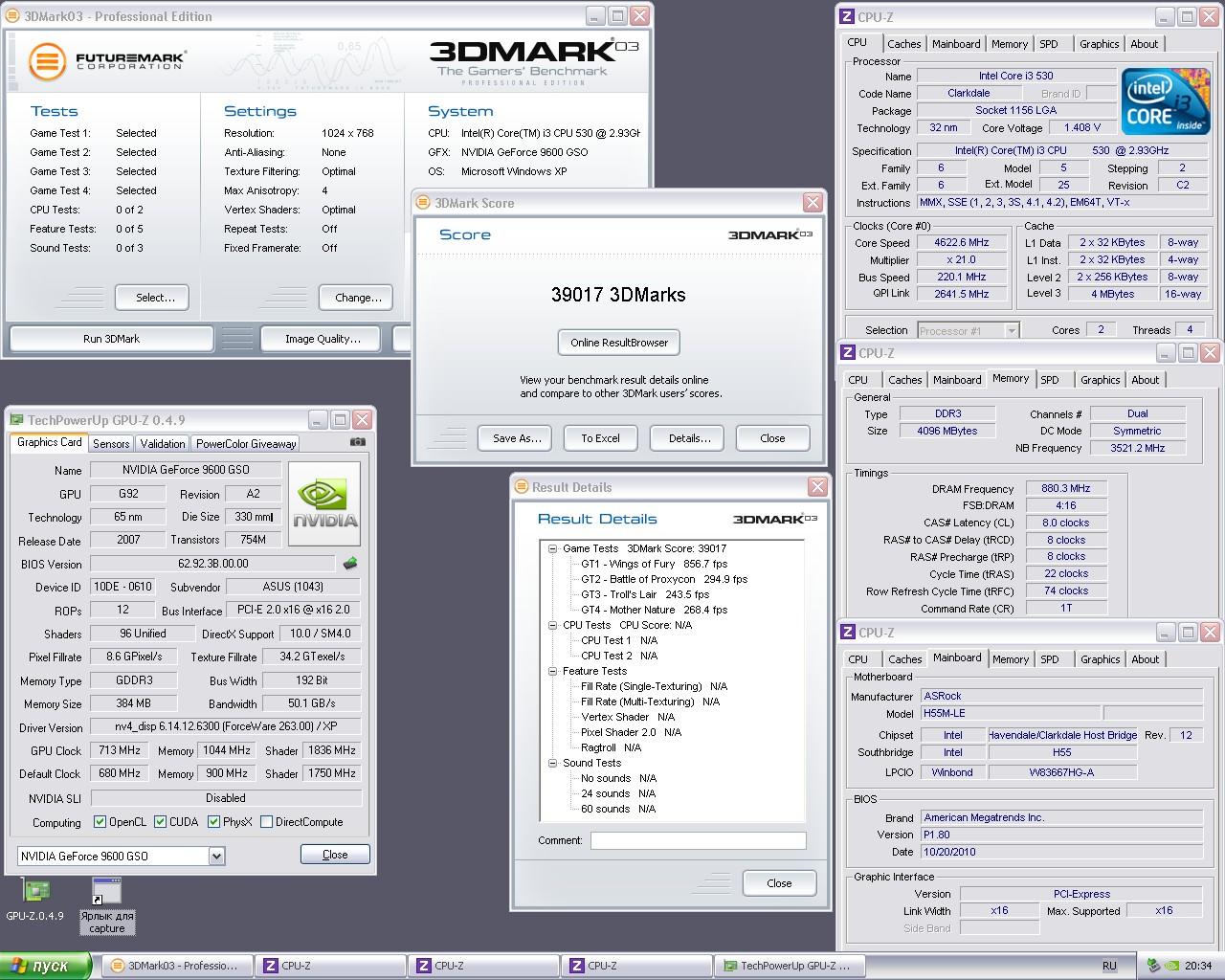Click Select... tests button
The height and width of the screenshot is (980, 1225).
[151, 298]
